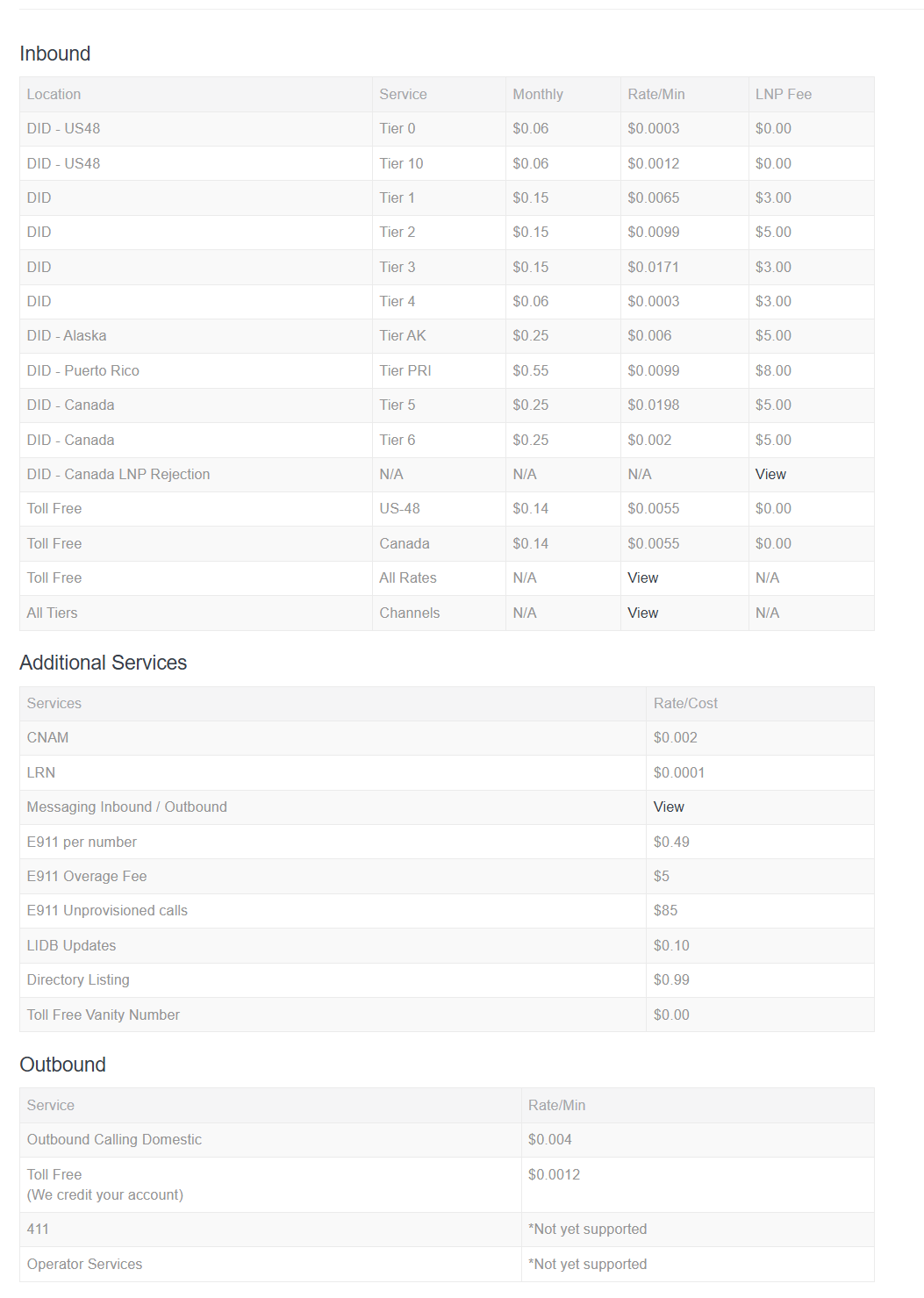
Task: Click the Outbound Calling Domestic row
Action: [447, 1139]
